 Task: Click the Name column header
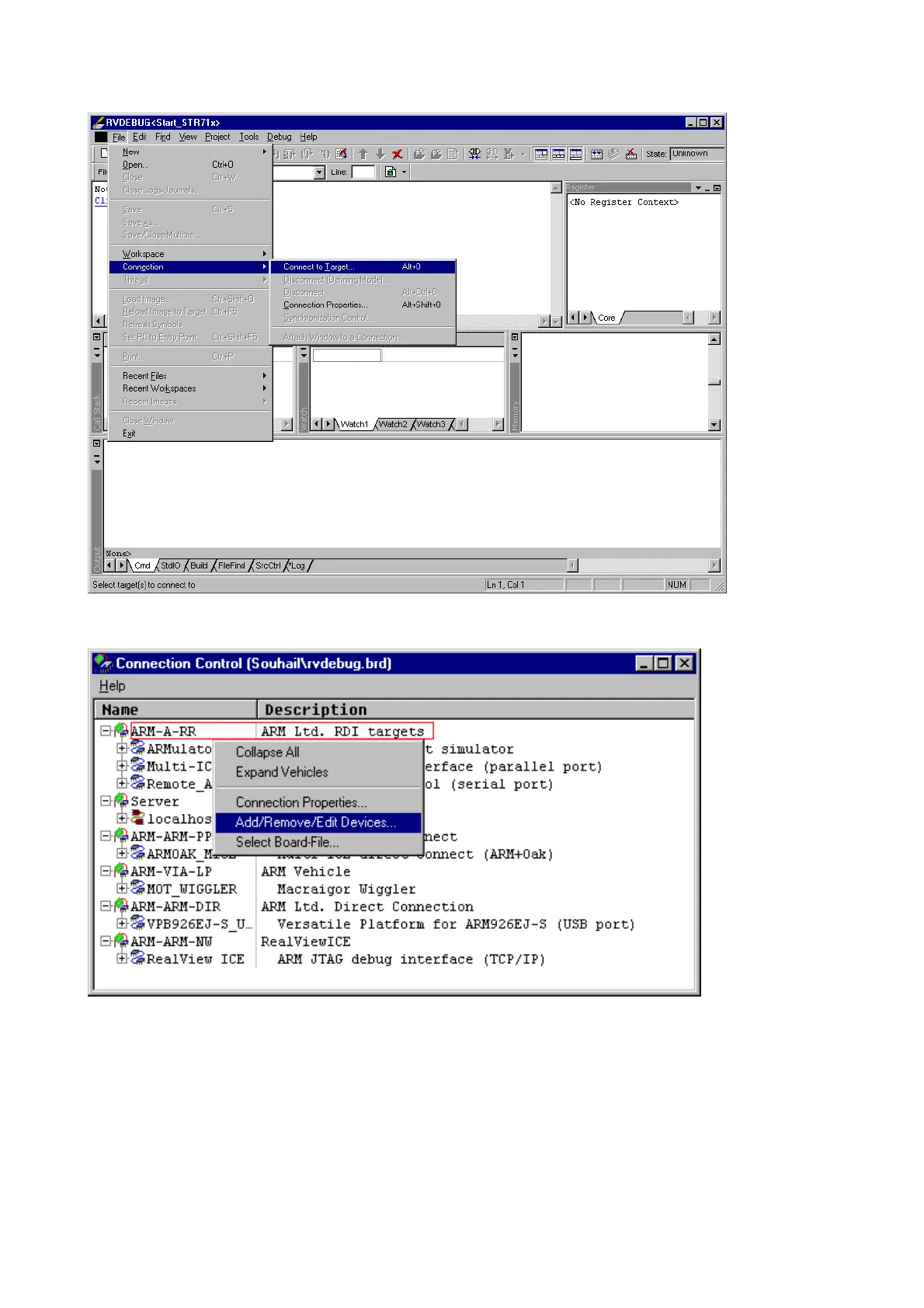(175, 709)
